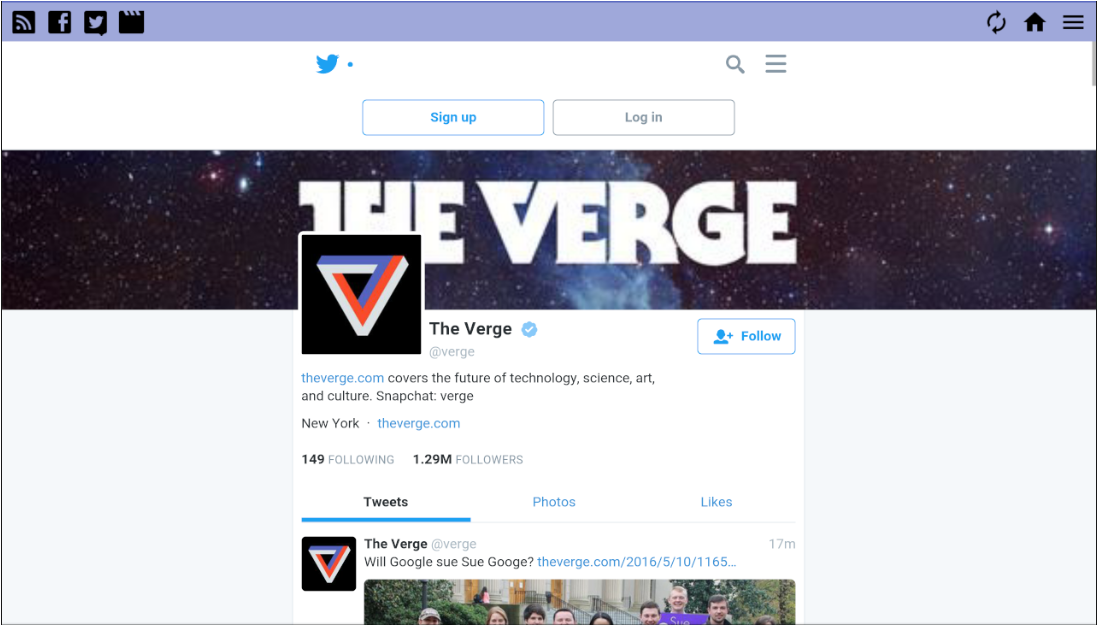Open Twitter search magnifier icon
Image resolution: width=1097 pixels, height=625 pixels.
(x=735, y=64)
